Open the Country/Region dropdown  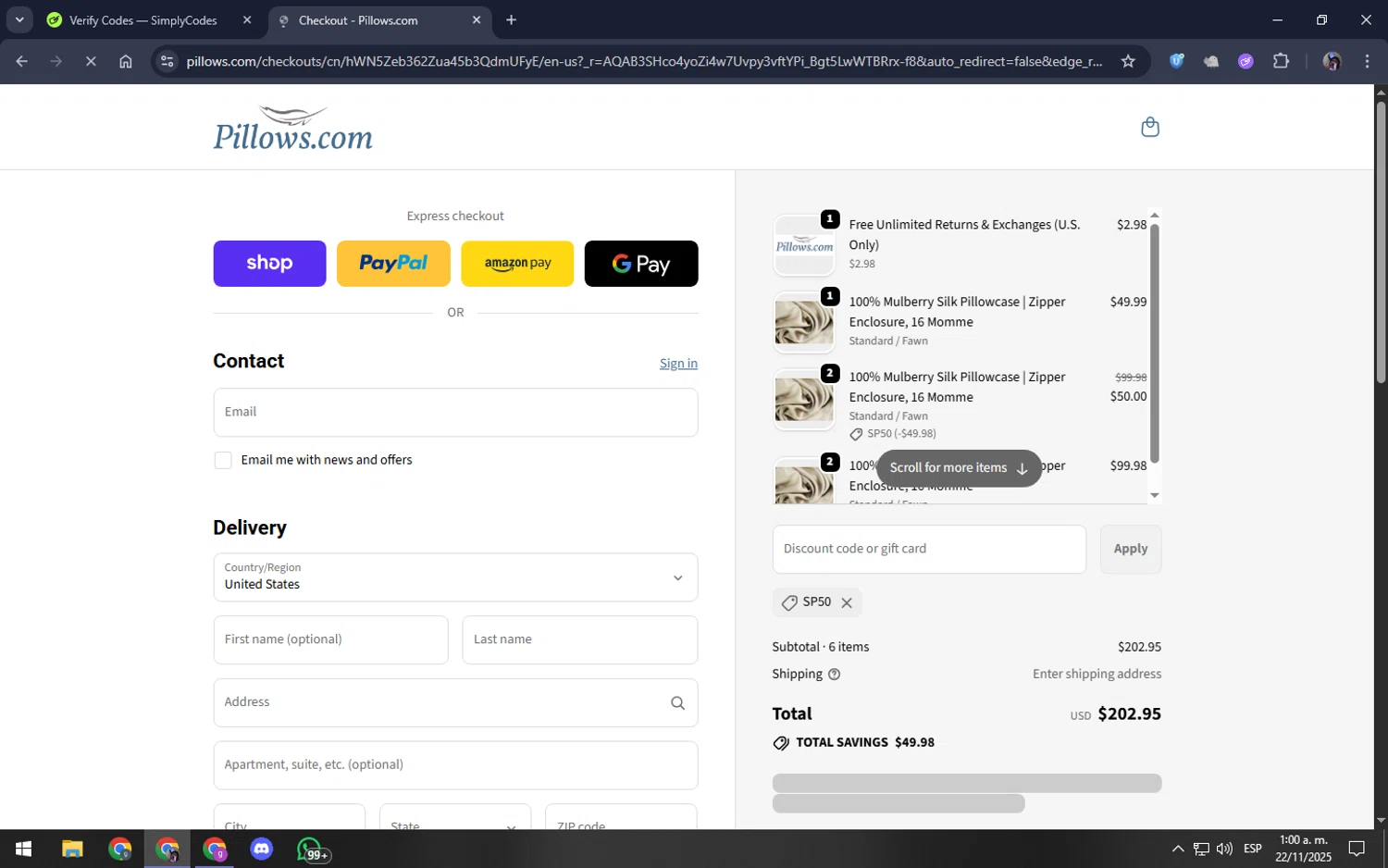click(455, 577)
